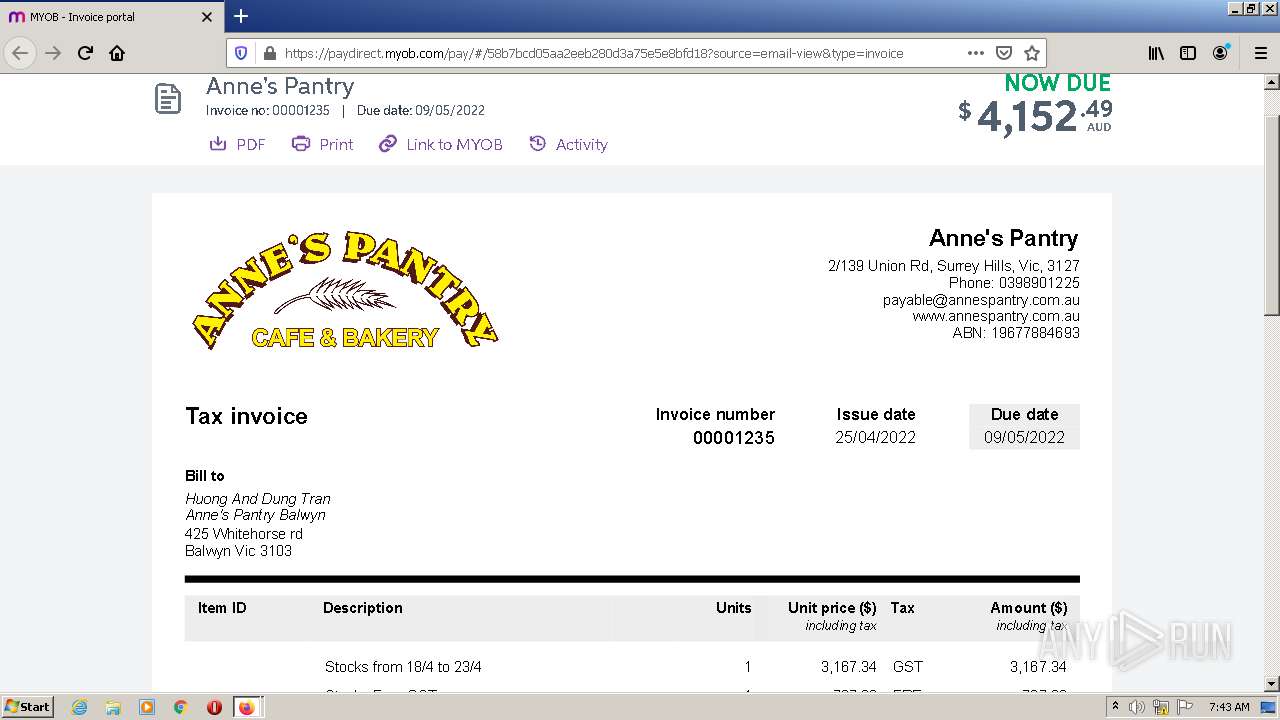
Task: Save page to Pocket
Action: click(1004, 53)
